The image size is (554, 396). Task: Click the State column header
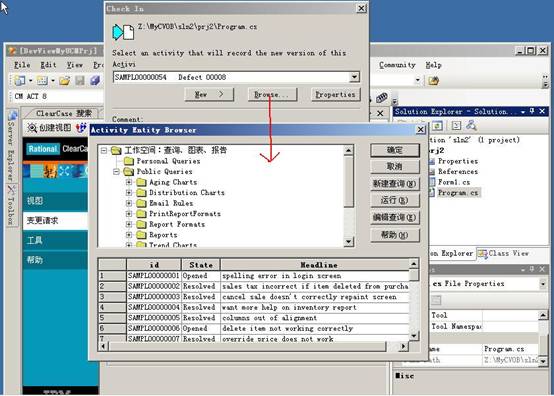pos(201,265)
